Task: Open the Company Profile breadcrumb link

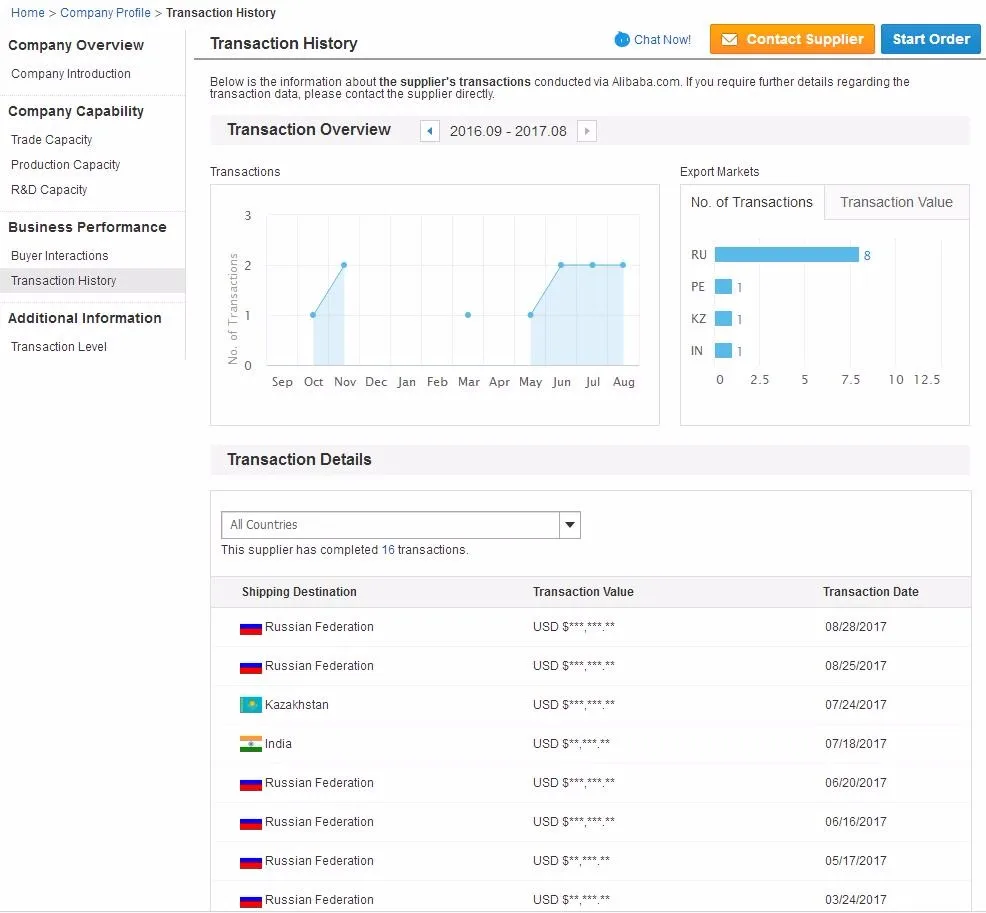Action: [x=105, y=13]
